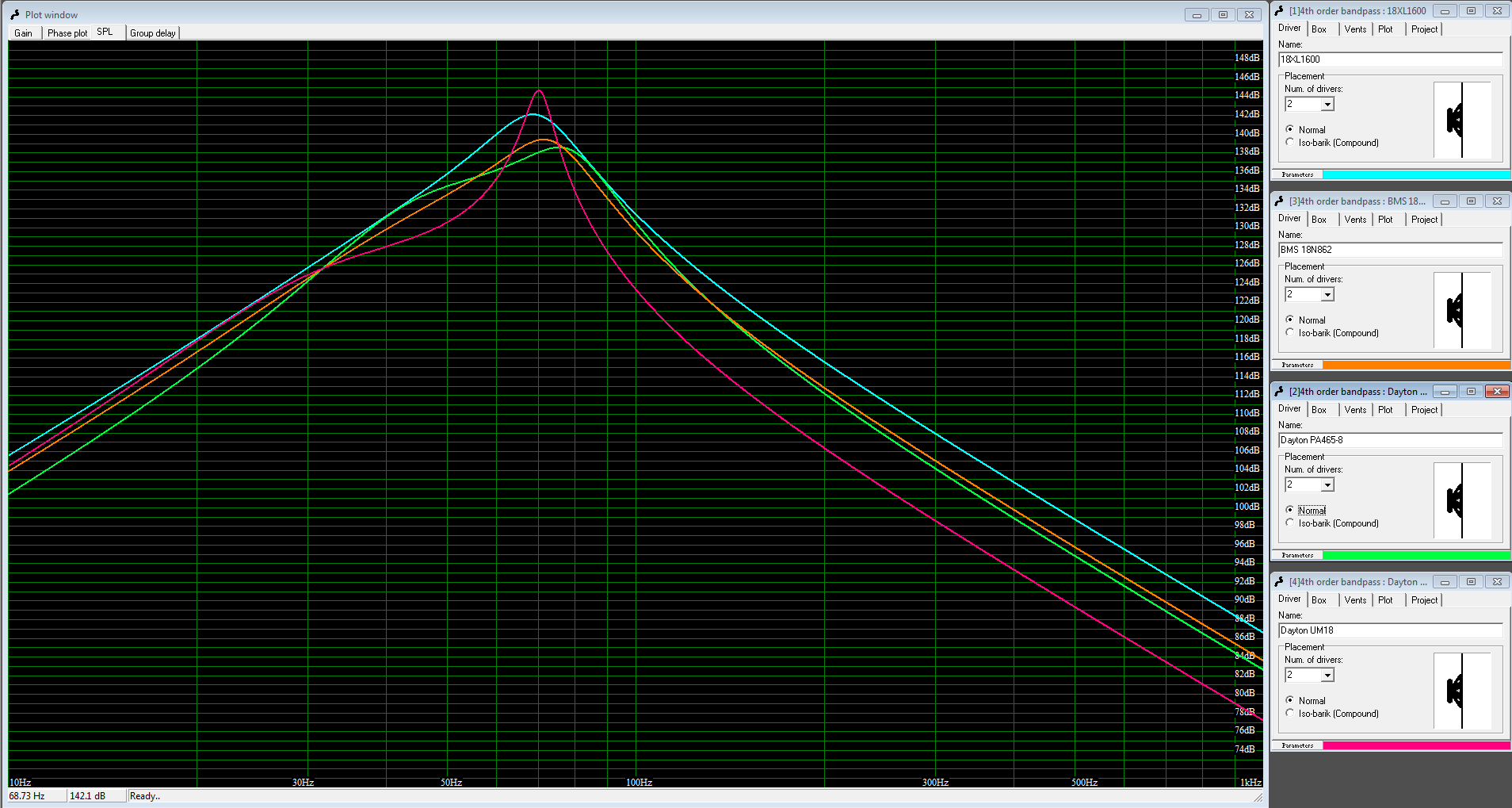
Task: Click the Plot window title icon
Action: tap(14, 14)
